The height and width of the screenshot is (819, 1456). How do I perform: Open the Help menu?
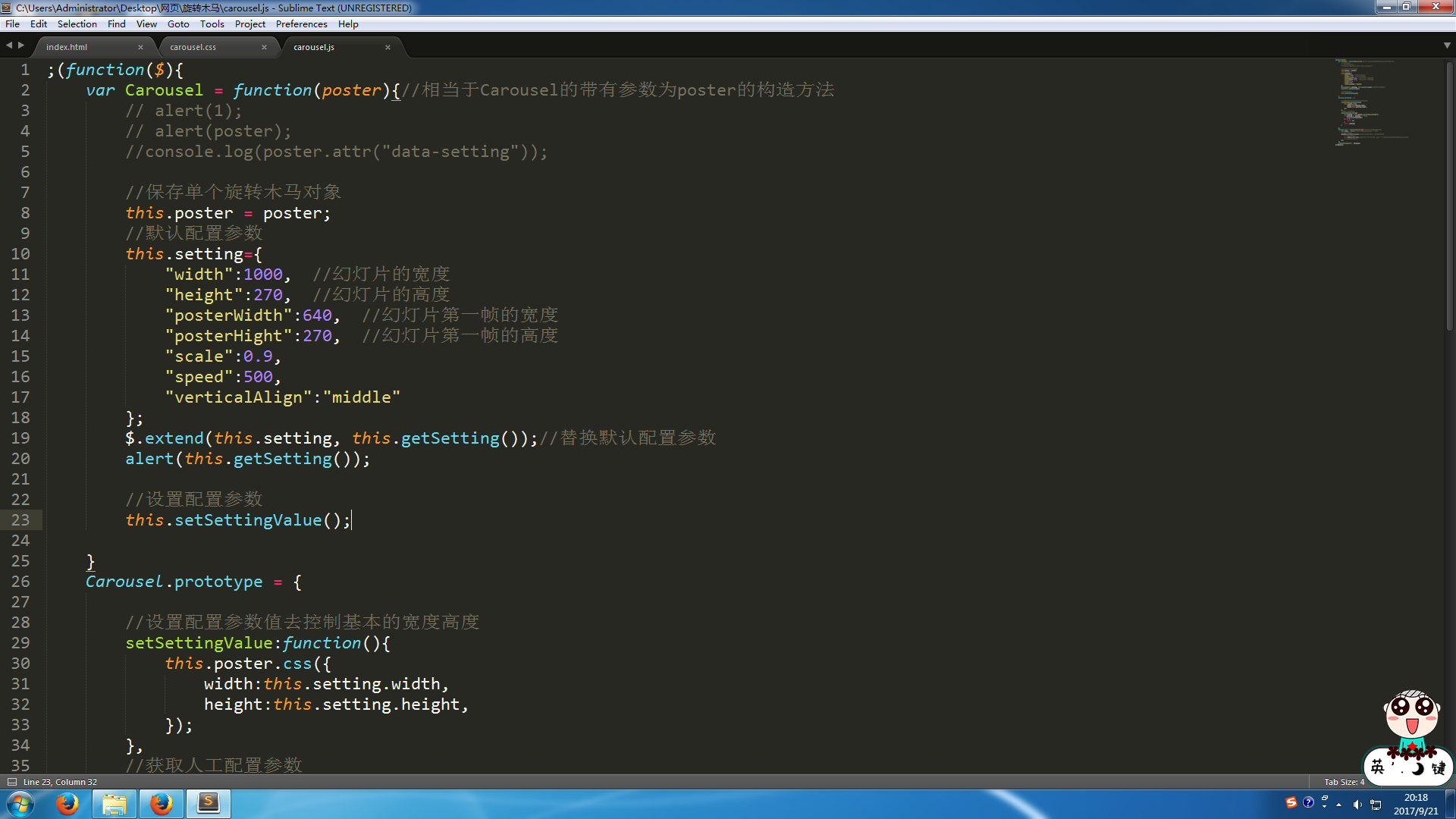(348, 24)
